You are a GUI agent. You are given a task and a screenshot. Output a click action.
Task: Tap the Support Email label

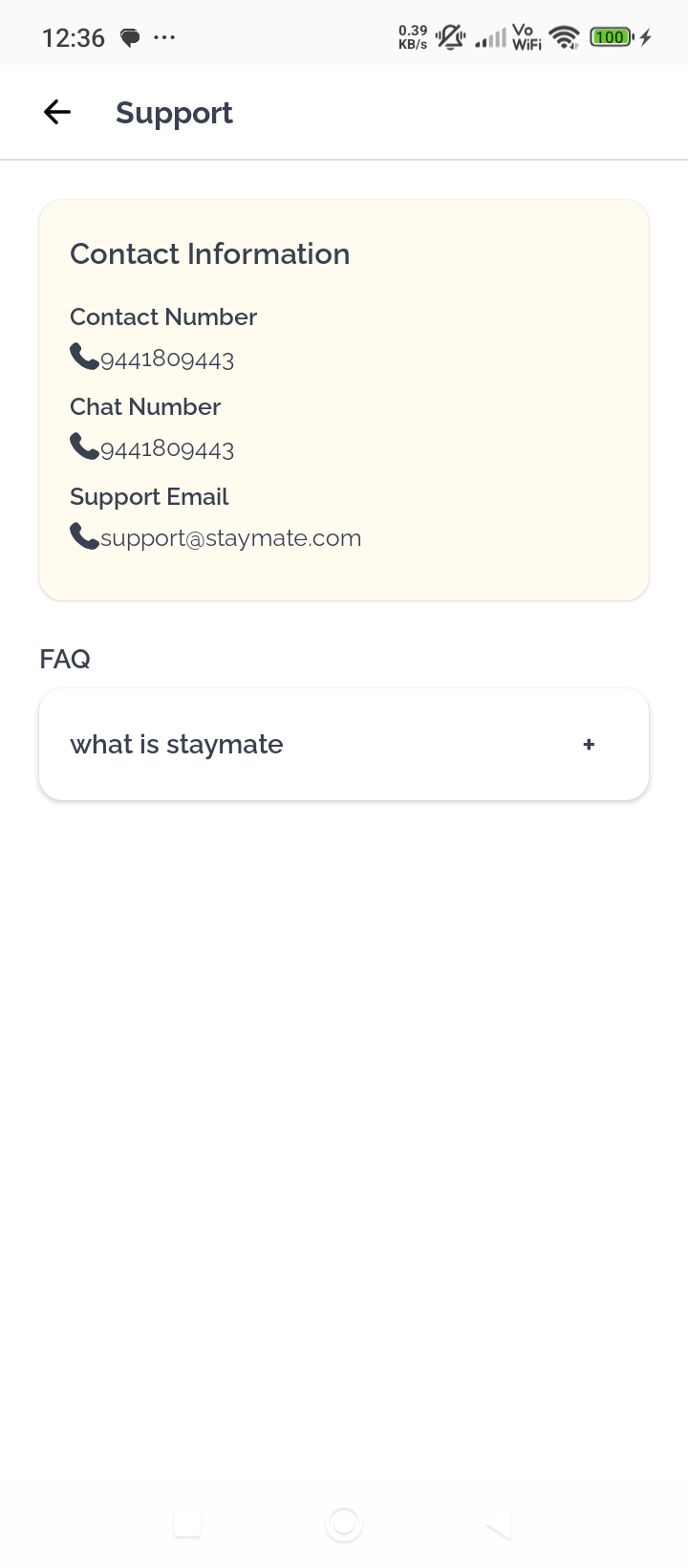click(149, 496)
